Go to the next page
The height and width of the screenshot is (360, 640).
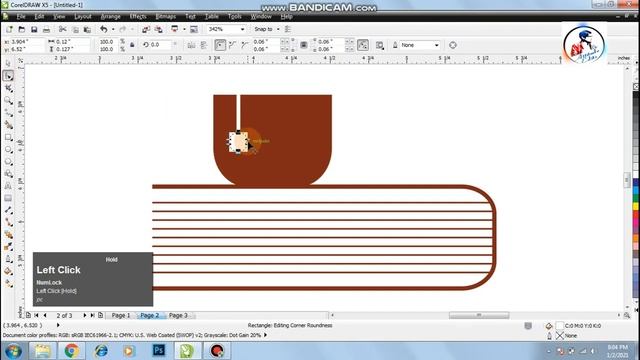point(84,316)
